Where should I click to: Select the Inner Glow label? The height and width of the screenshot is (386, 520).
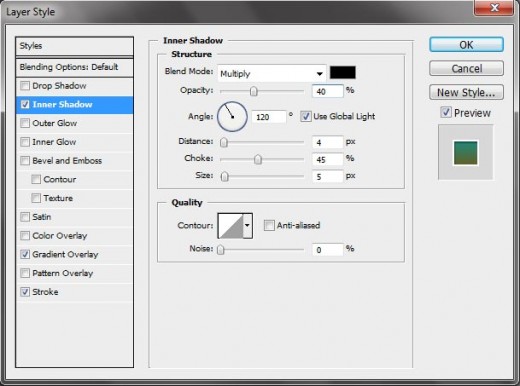(x=54, y=142)
